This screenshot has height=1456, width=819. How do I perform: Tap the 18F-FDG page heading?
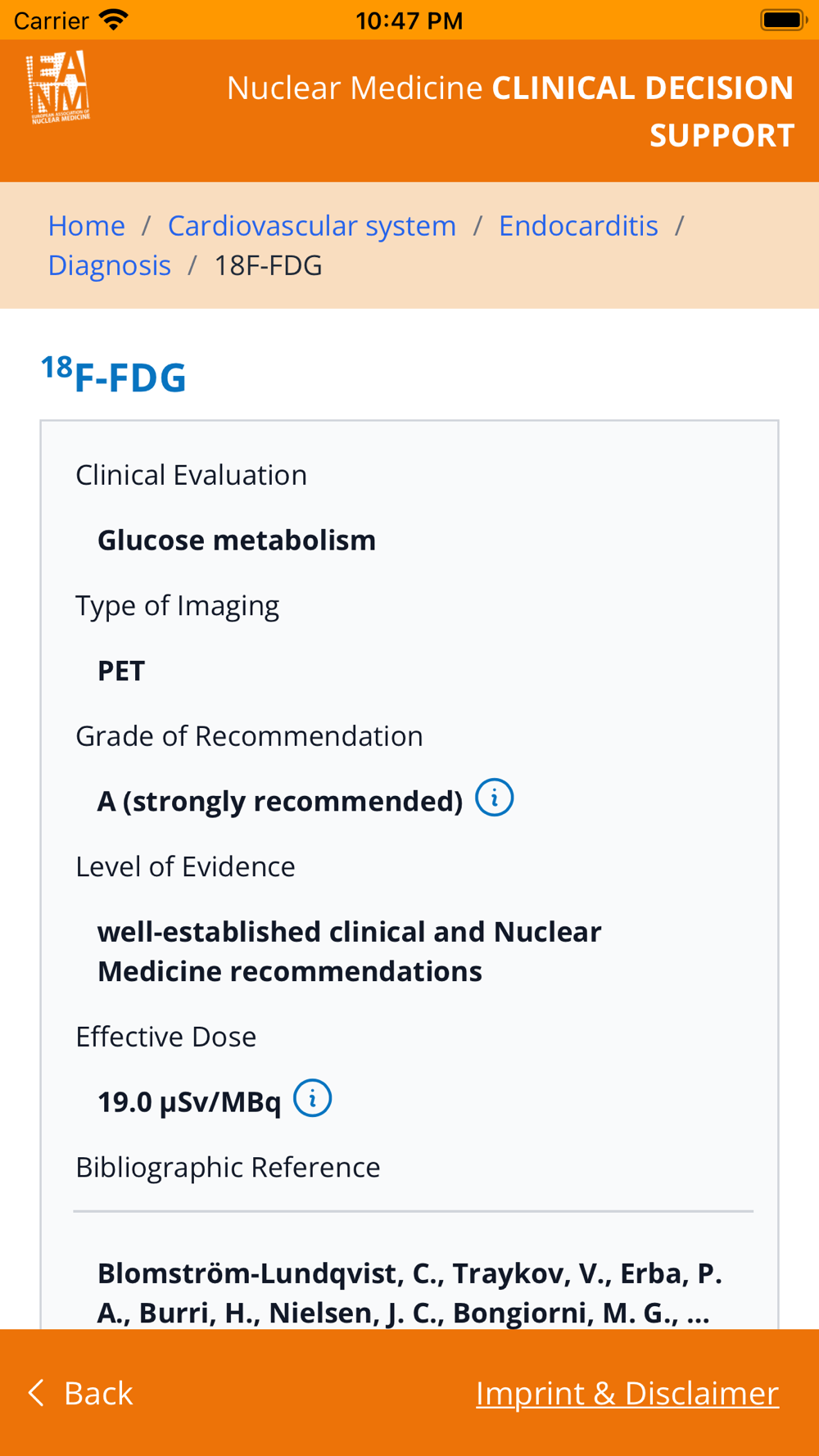pos(114,376)
